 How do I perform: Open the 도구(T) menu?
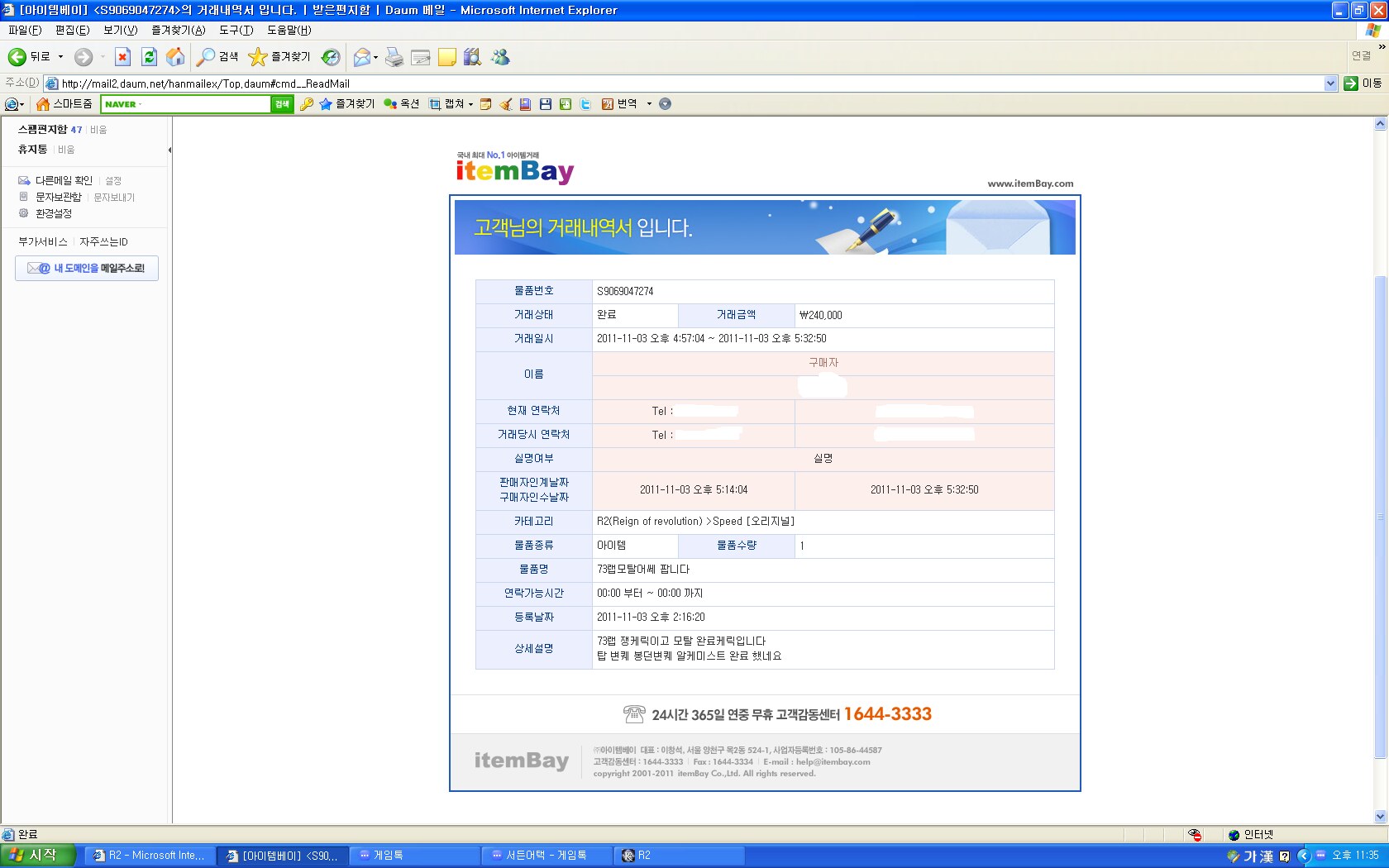236,30
